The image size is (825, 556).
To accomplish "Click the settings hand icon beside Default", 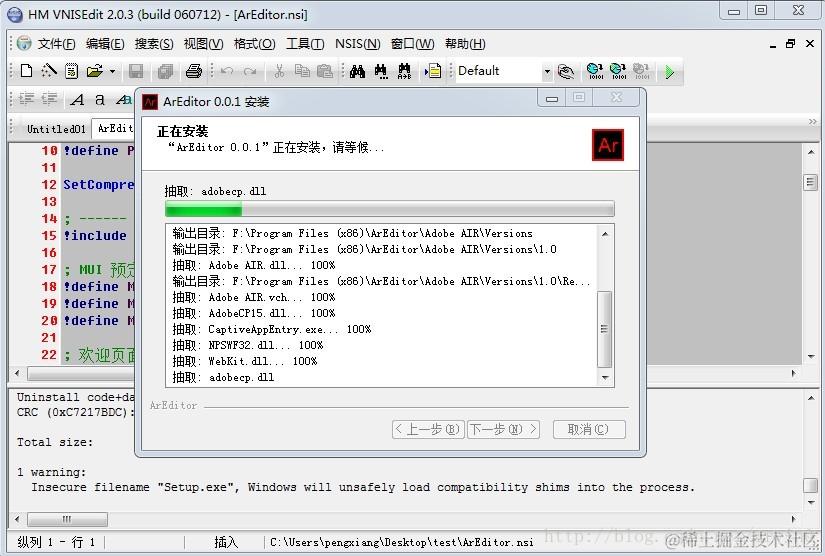I will pyautogui.click(x=566, y=71).
